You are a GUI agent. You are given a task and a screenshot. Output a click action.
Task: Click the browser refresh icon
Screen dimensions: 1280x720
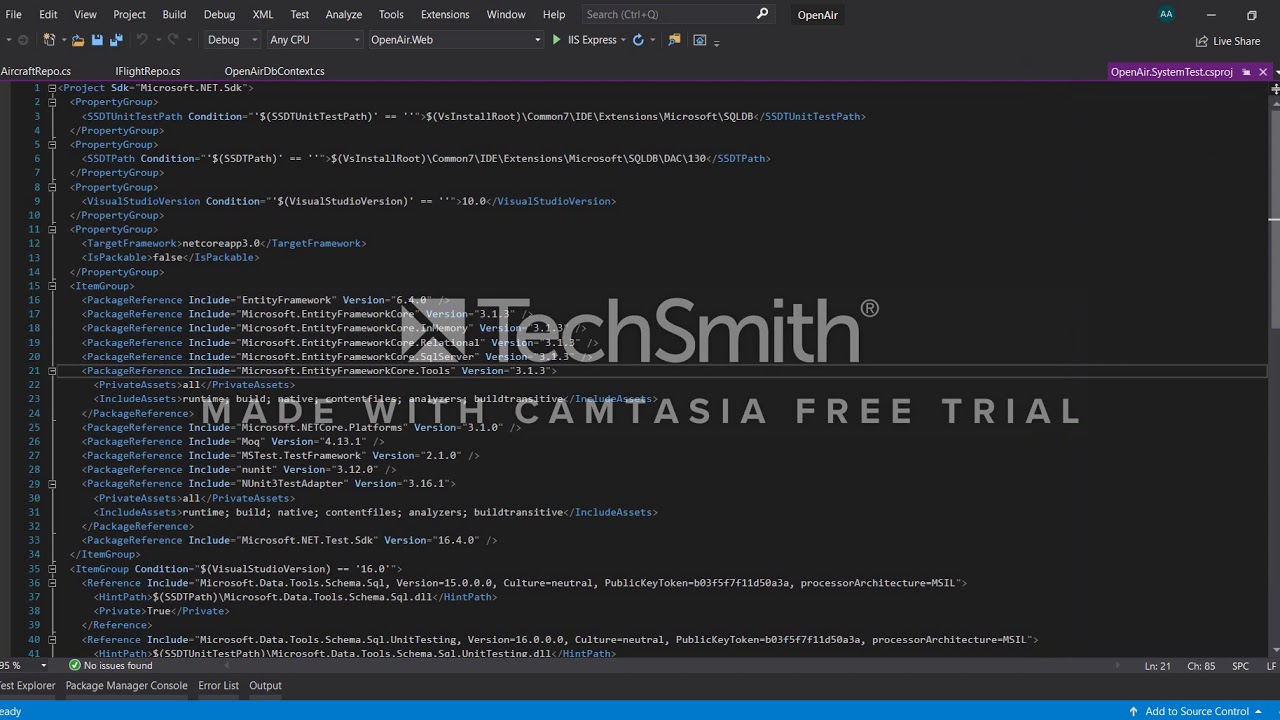click(x=638, y=40)
